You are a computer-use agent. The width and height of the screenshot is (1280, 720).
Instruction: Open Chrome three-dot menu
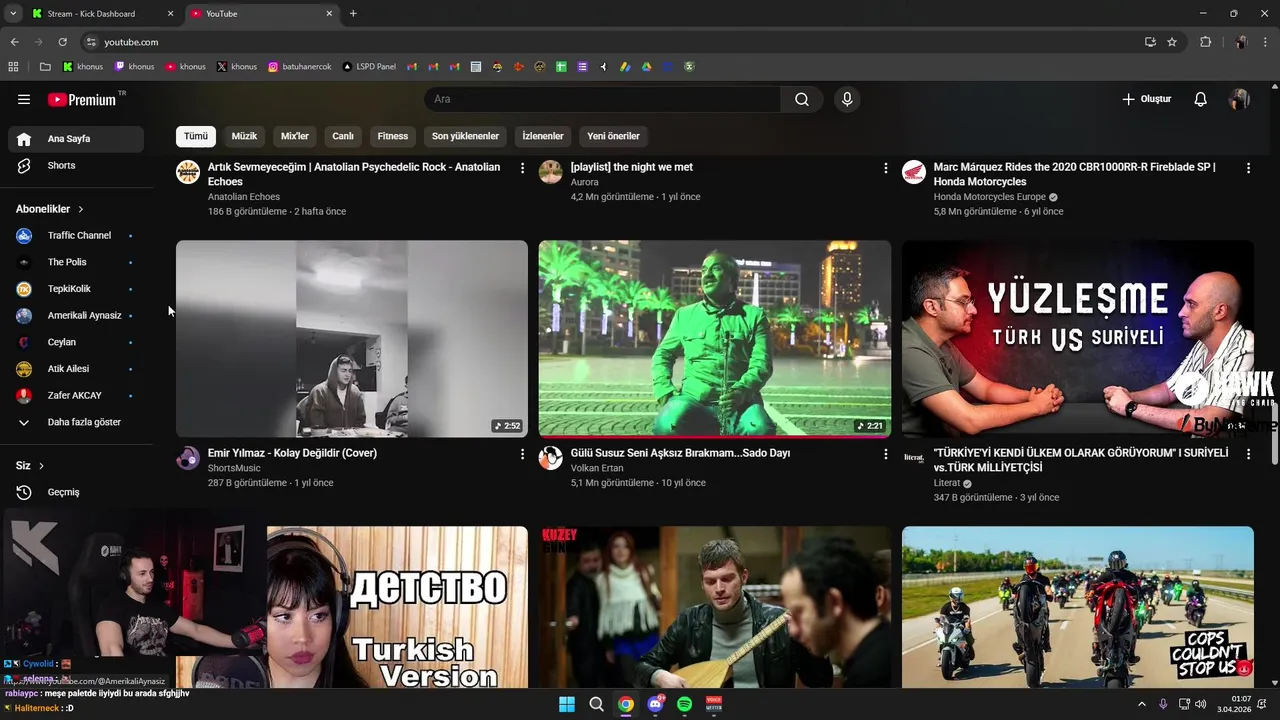[1266, 42]
